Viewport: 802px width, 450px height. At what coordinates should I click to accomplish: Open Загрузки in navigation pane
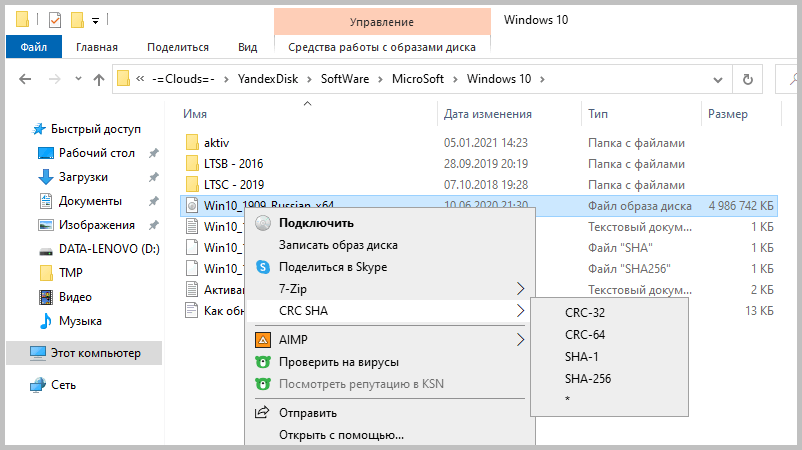(83, 177)
